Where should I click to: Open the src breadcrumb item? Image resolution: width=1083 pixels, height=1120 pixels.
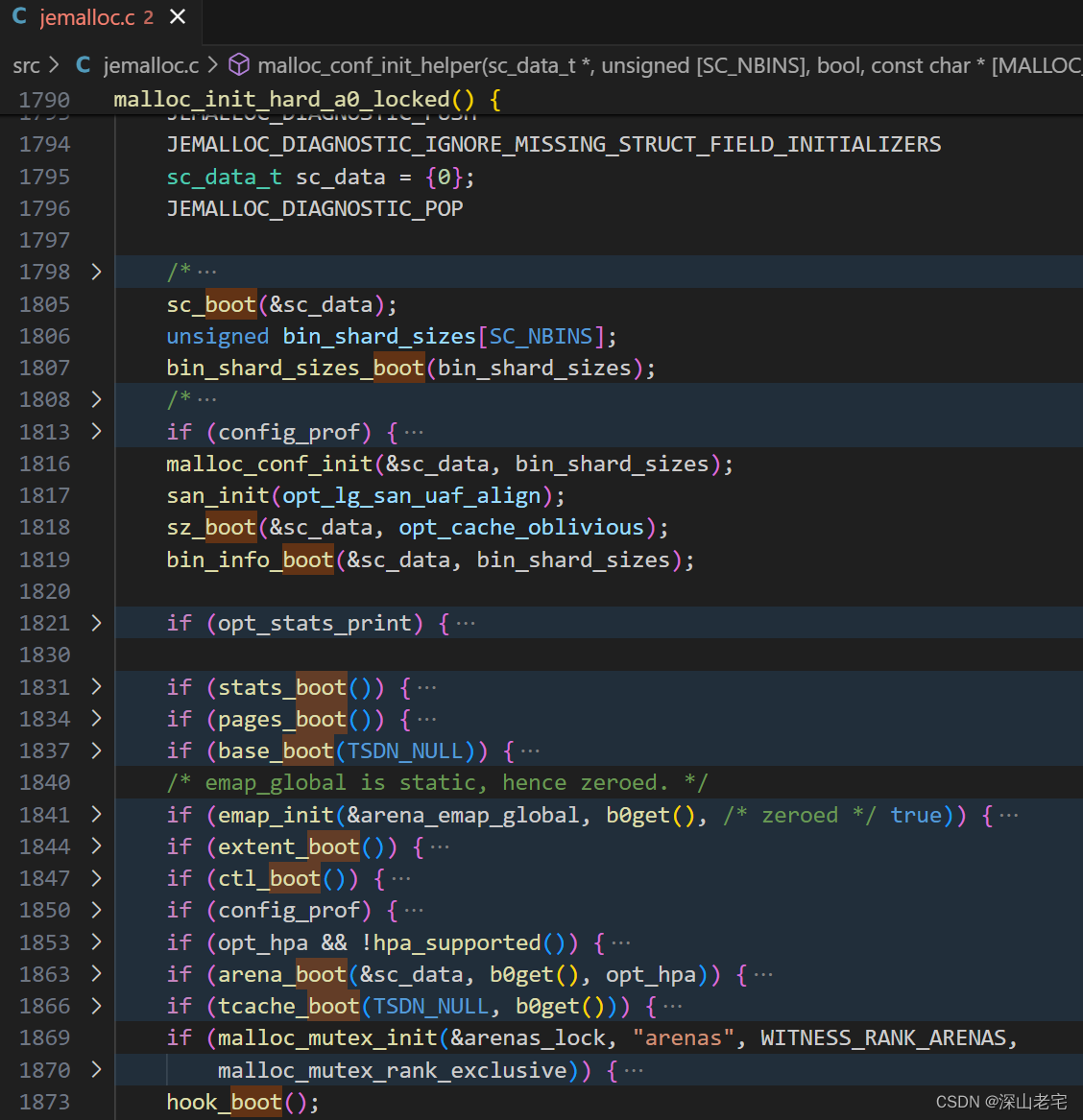tap(25, 65)
